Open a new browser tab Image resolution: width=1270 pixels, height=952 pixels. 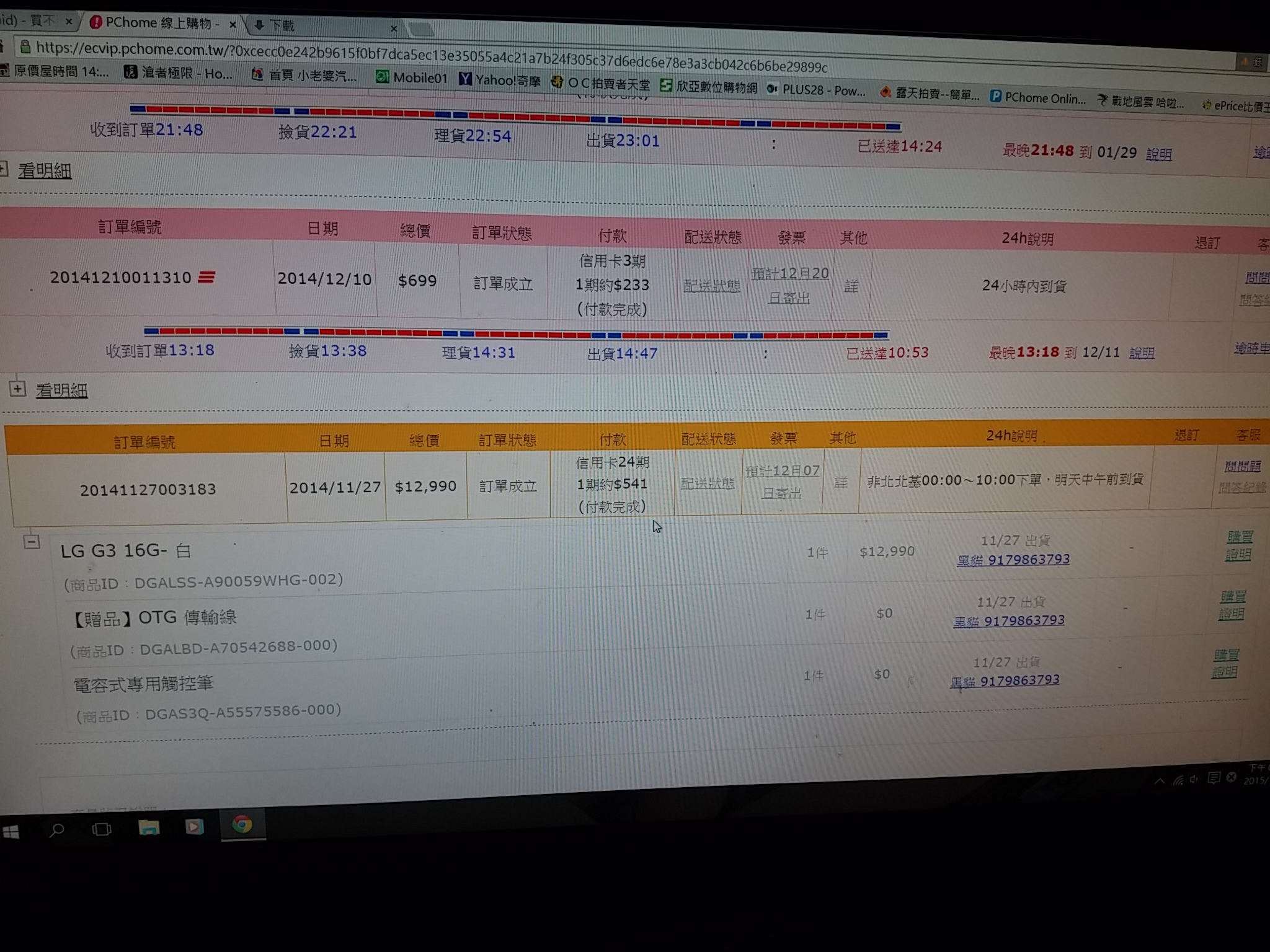(x=420, y=29)
